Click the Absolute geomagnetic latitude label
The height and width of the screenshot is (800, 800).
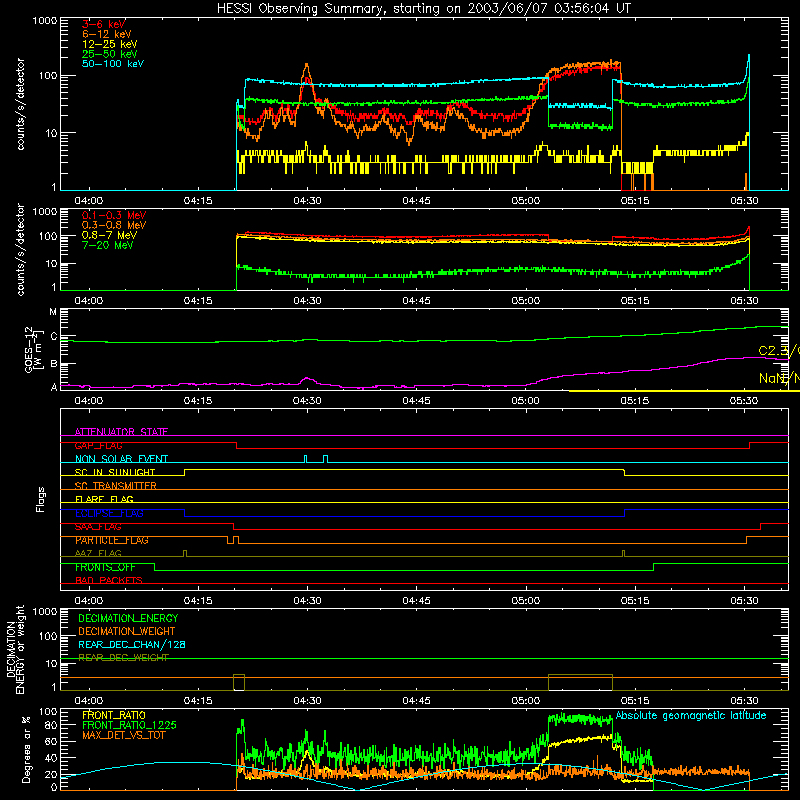[691, 716]
